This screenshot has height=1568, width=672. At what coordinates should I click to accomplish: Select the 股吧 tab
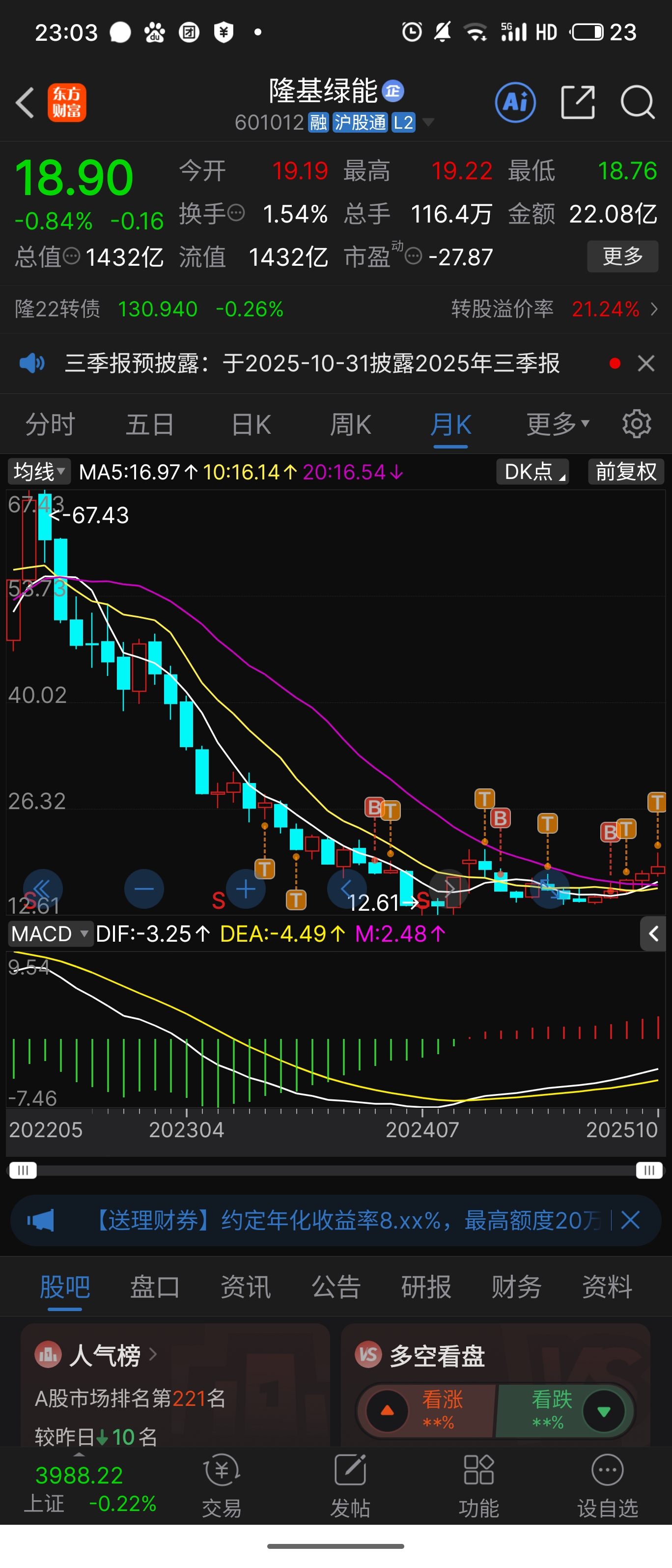click(x=64, y=1287)
